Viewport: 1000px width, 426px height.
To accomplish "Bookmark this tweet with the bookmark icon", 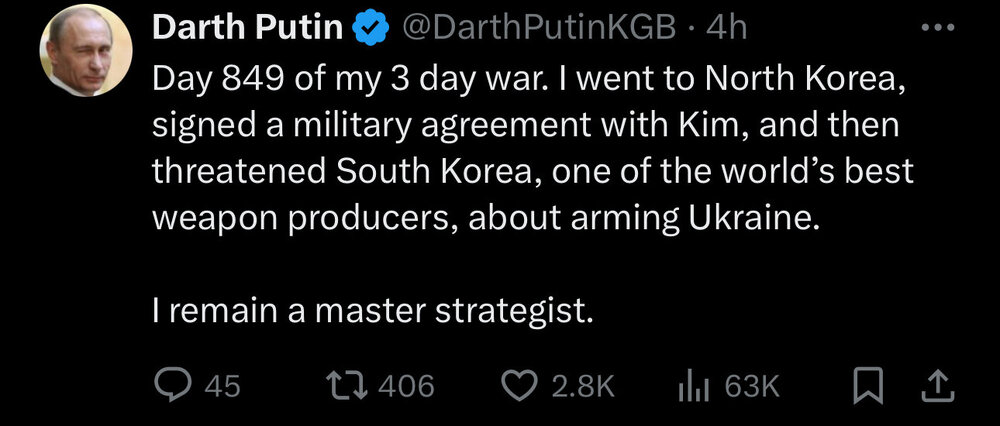I will coord(866,386).
